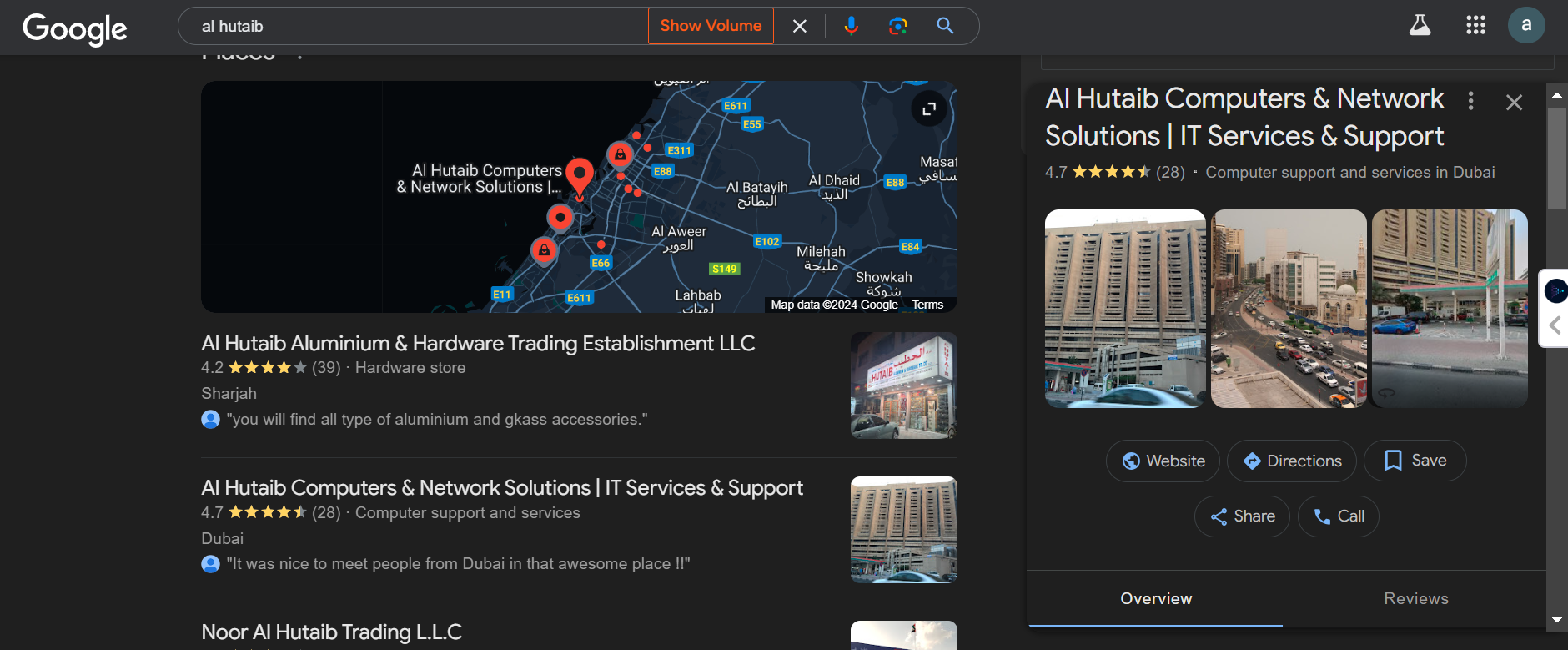1568x650 pixels.
Task: Click the side panel collapse arrow
Action: 1555,325
